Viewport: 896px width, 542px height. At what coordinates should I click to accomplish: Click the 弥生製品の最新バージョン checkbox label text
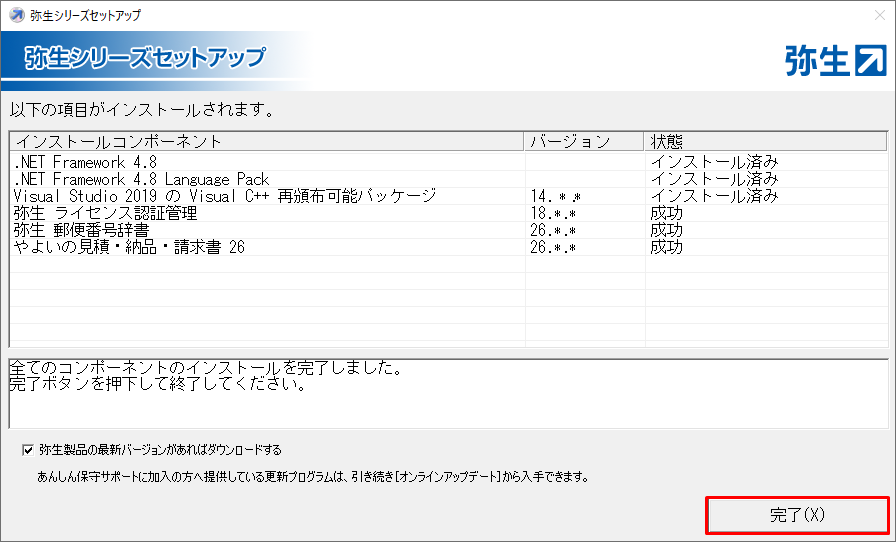coord(160,450)
